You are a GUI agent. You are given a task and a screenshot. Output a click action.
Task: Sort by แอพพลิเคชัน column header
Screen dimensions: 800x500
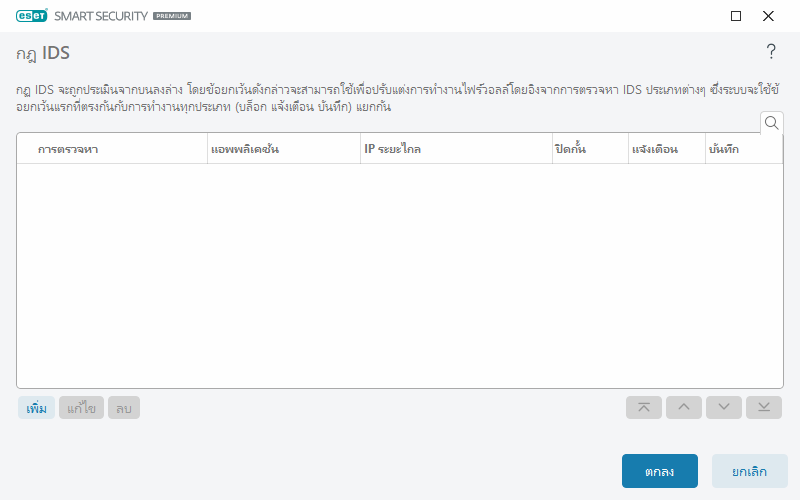(x=284, y=149)
